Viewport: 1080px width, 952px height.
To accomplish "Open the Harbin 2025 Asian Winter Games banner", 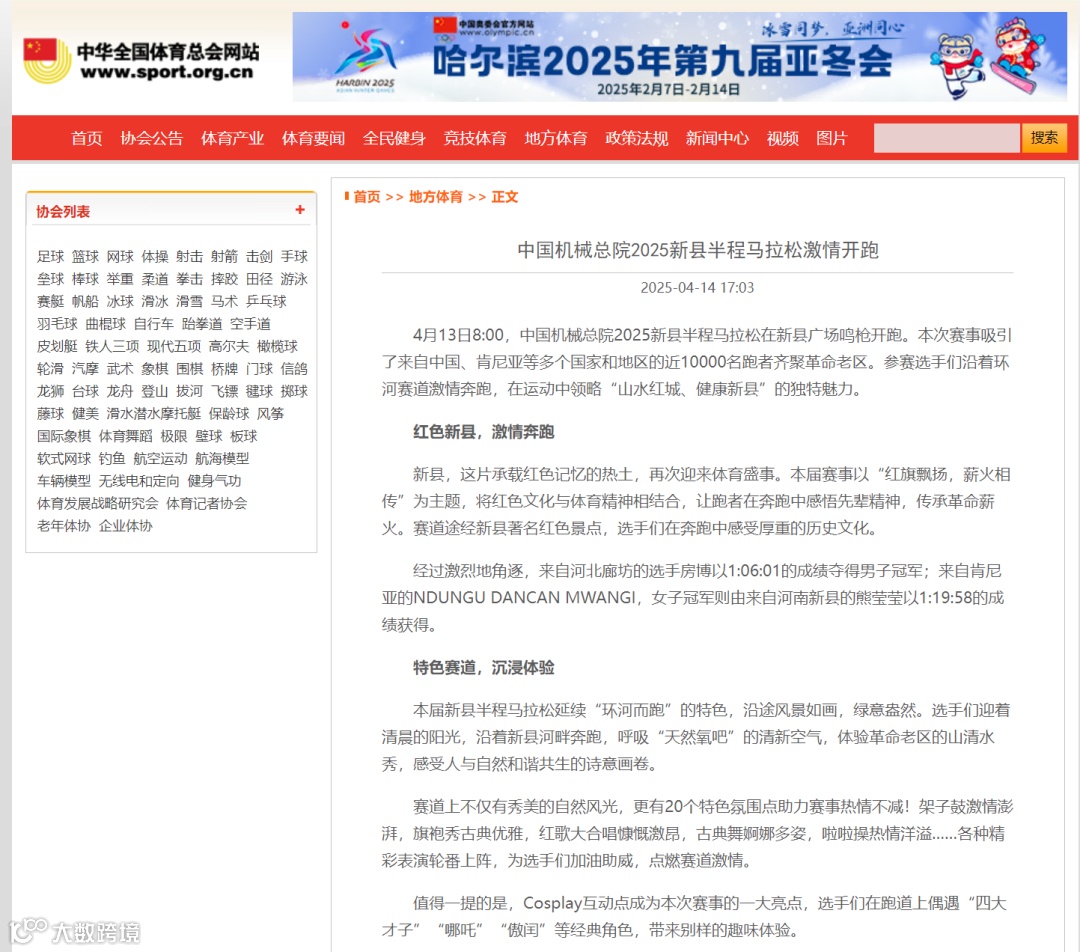I will point(679,56).
